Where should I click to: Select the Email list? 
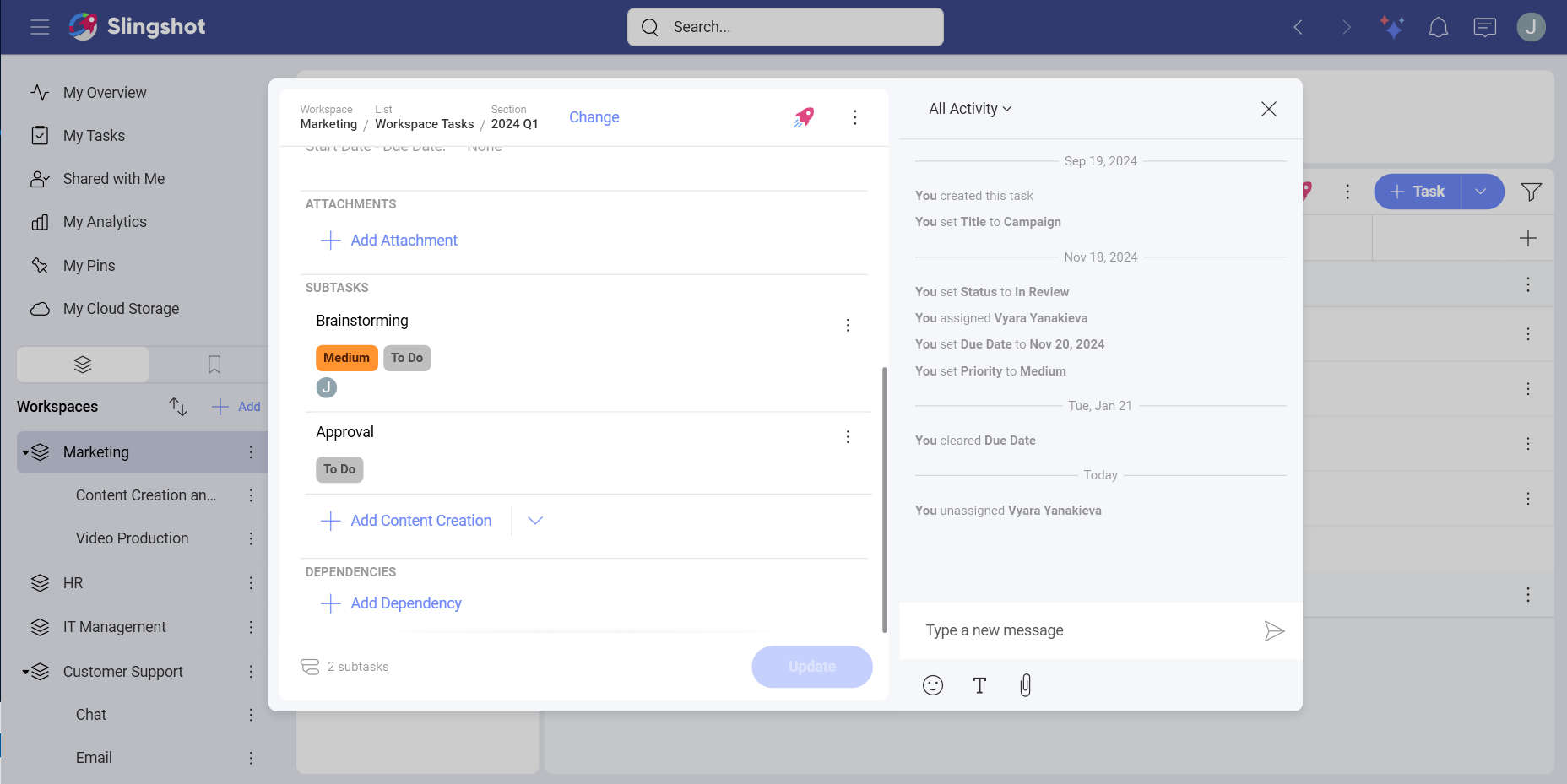(94, 758)
